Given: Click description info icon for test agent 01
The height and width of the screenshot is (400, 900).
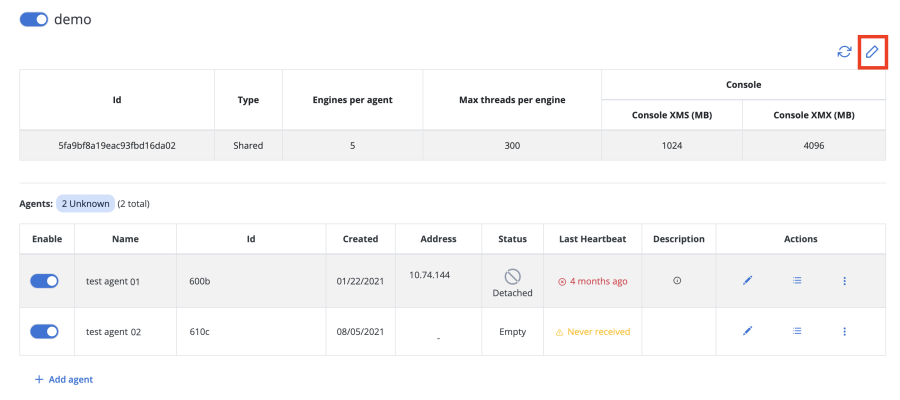Looking at the screenshot, I should (677, 281).
